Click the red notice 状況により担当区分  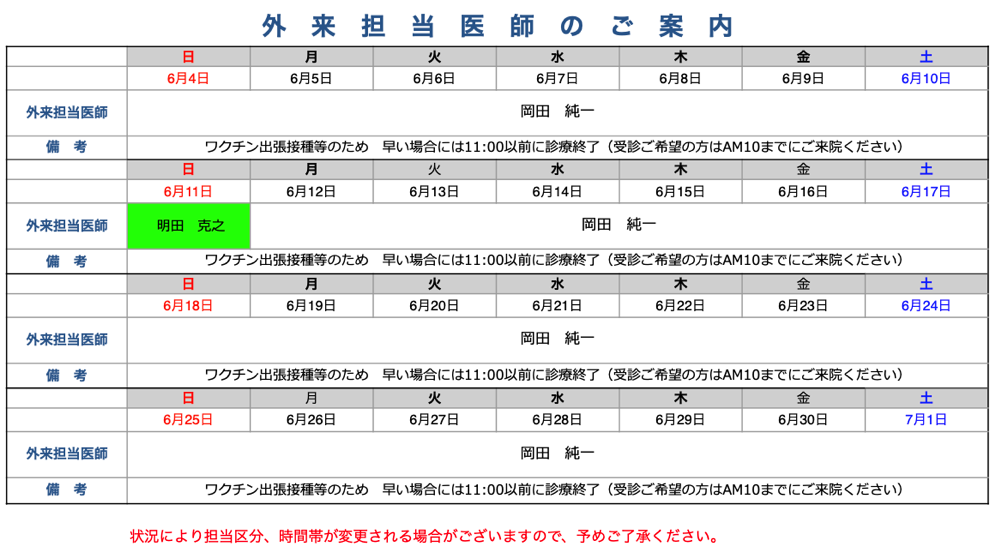pos(424,536)
